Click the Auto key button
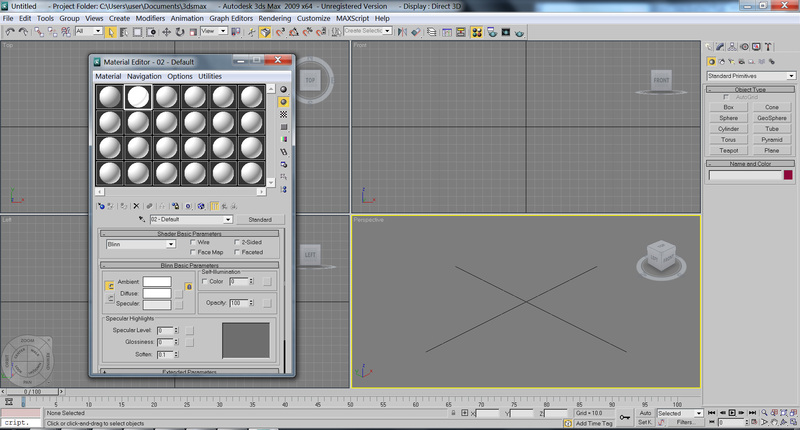Image resolution: width=800 pixels, height=430 pixels. [x=645, y=413]
